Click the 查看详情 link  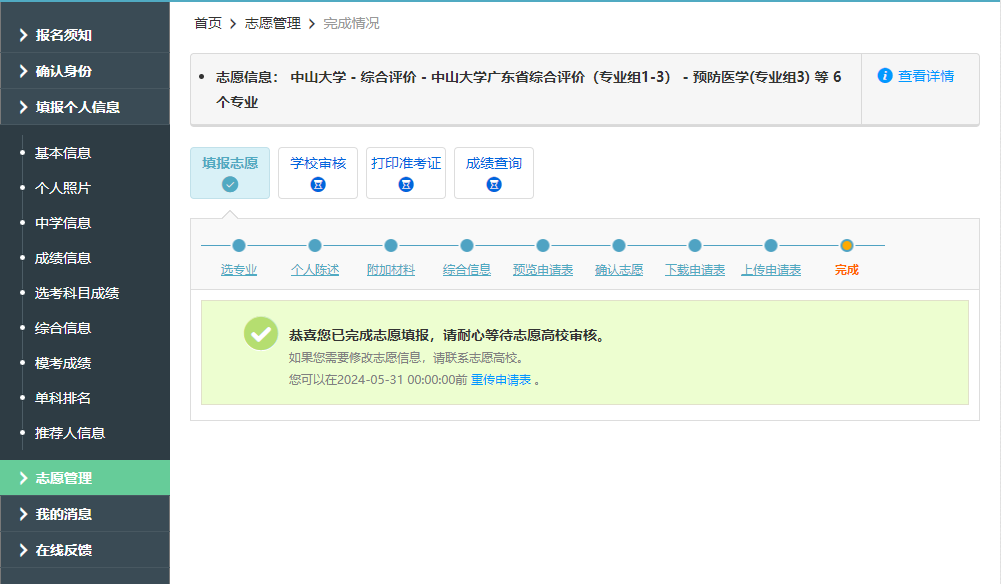(926, 76)
